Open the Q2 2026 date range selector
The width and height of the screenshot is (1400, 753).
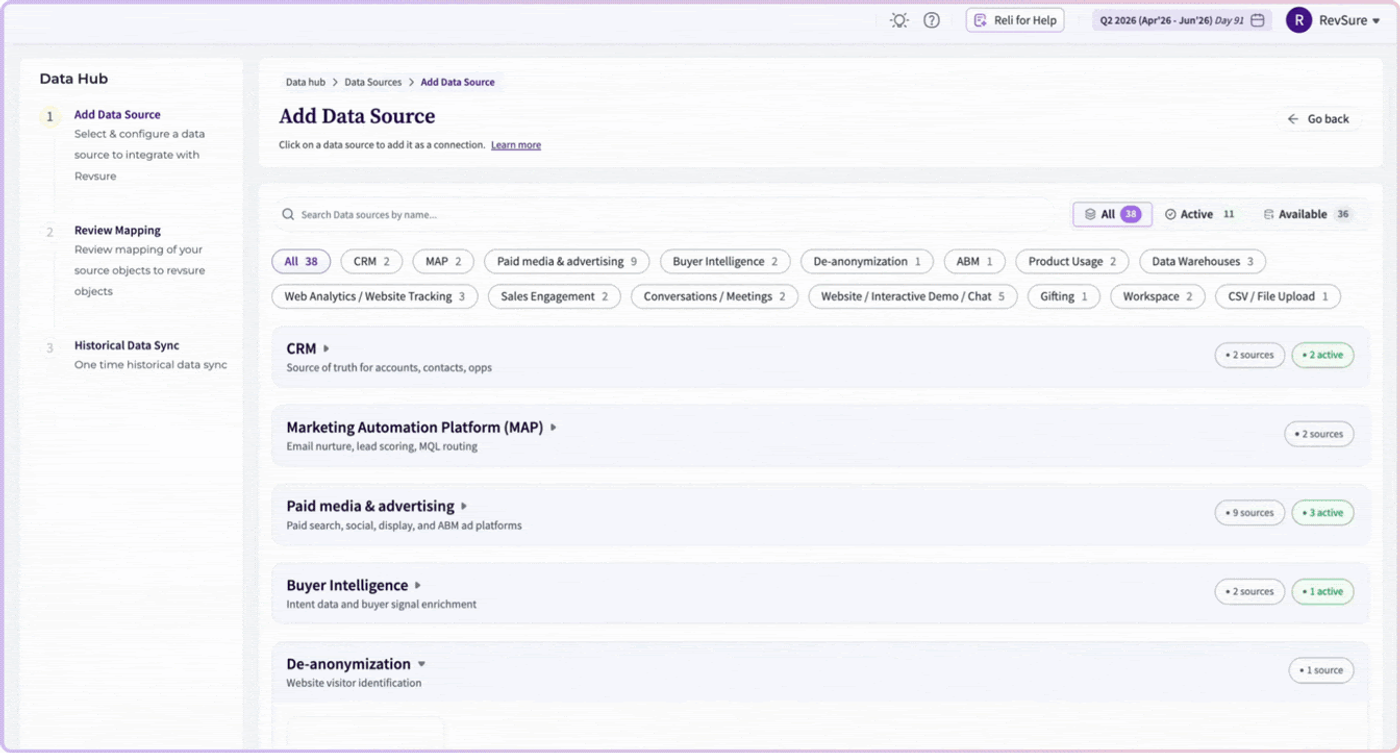point(1182,20)
